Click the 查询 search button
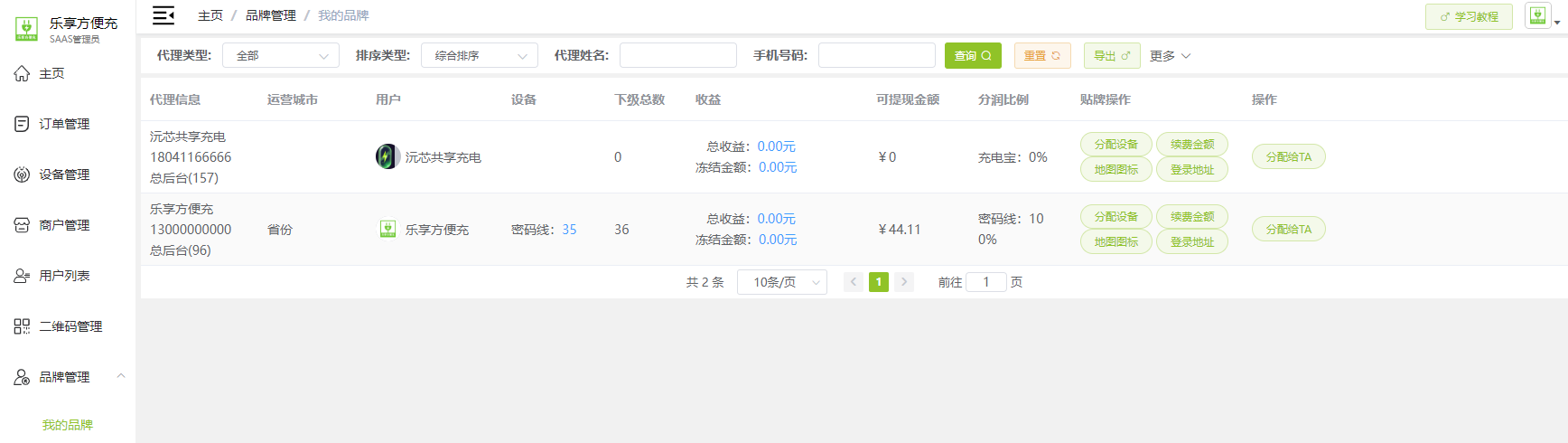Screen dimensions: 1568x443 pyautogui.click(x=973, y=55)
